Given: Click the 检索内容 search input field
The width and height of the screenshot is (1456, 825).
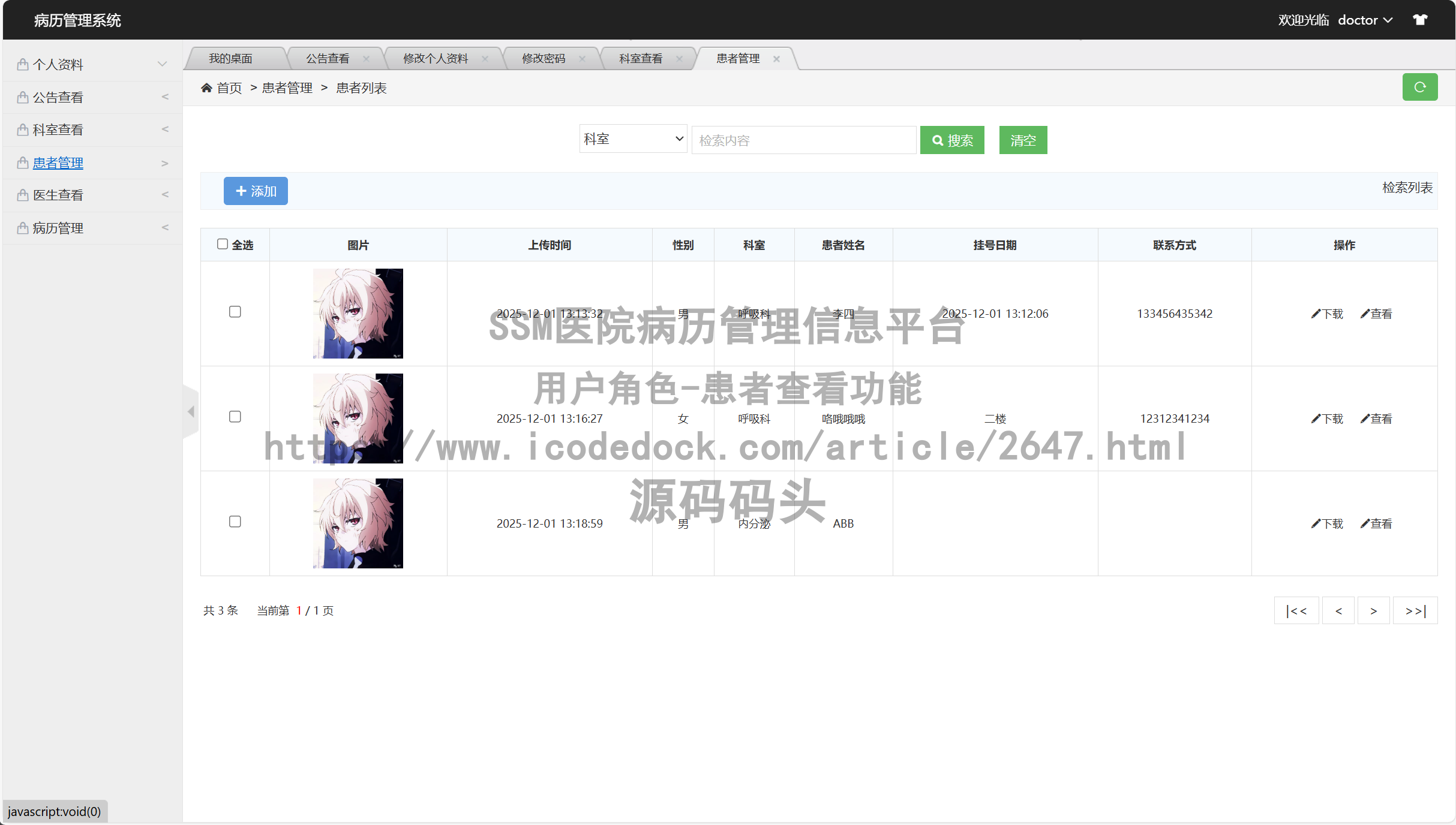Looking at the screenshot, I should click(803, 140).
